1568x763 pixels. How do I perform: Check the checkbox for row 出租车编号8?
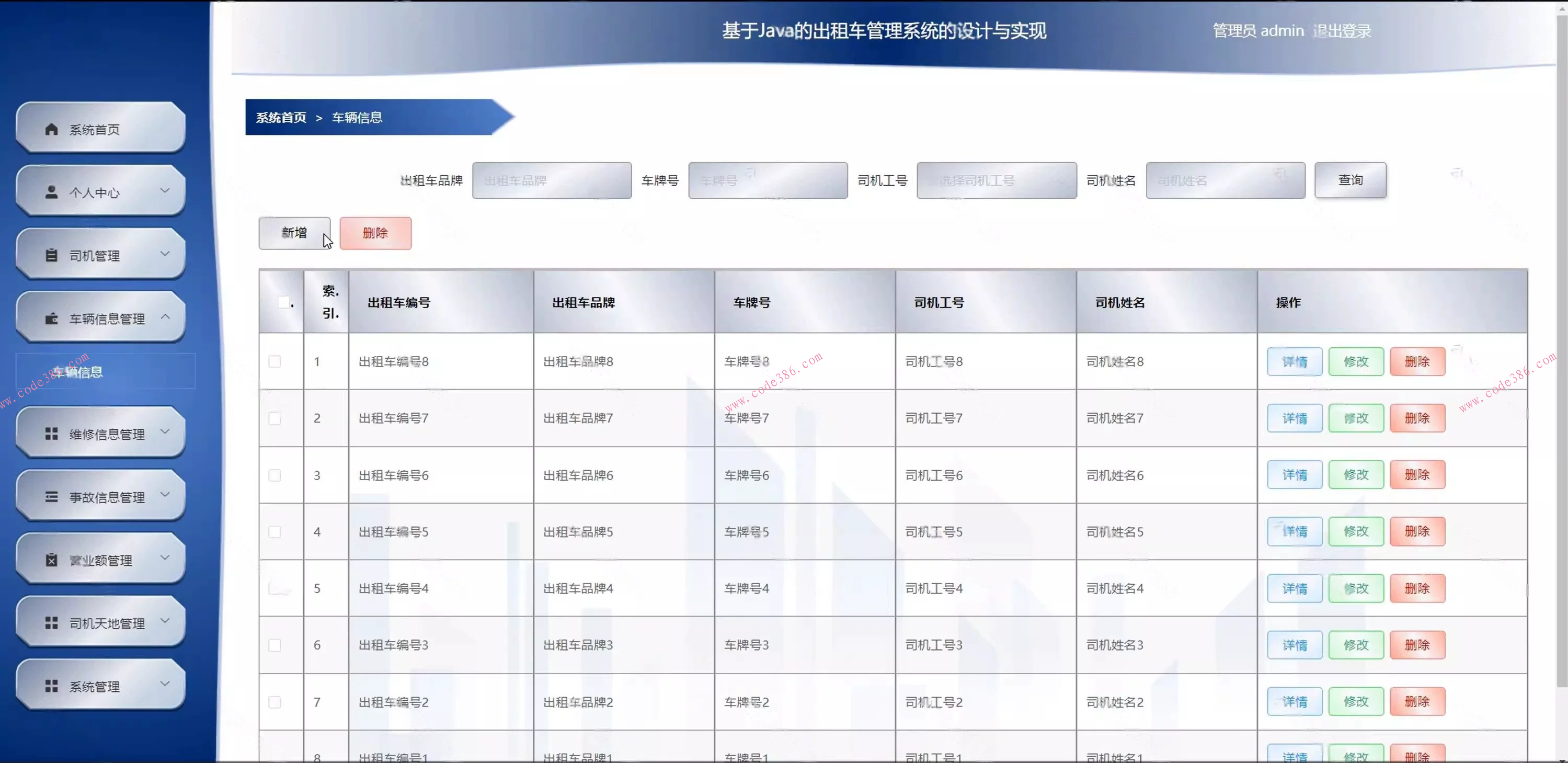coord(274,361)
